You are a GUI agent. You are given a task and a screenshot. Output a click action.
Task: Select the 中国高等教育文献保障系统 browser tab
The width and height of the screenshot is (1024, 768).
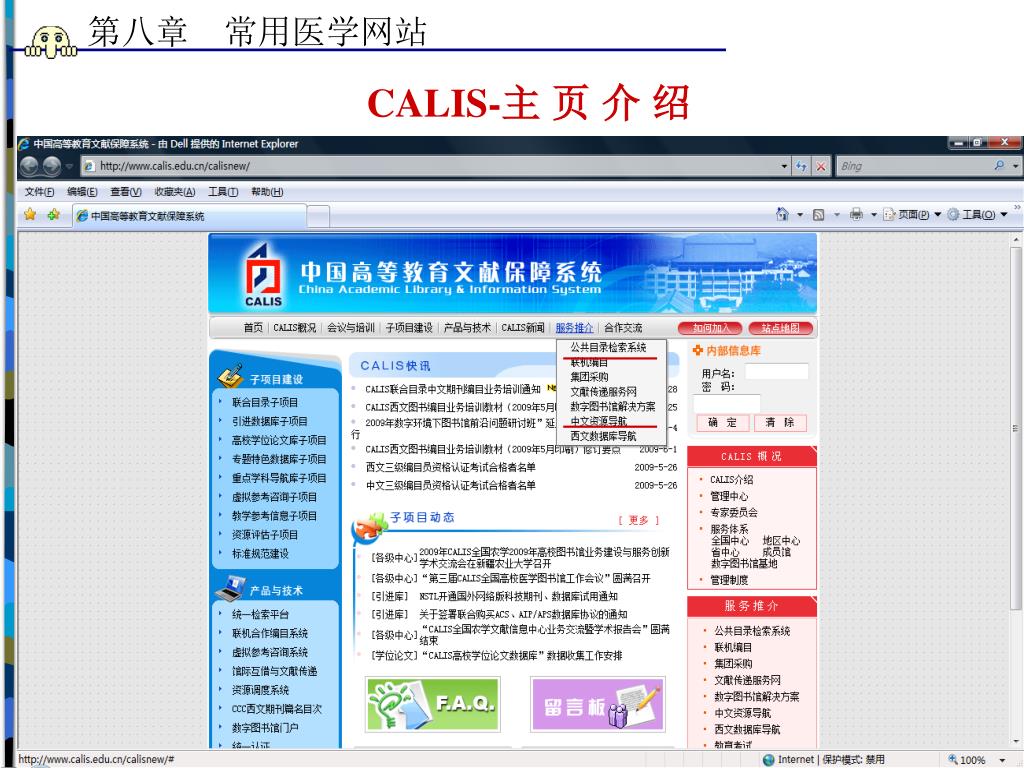[x=189, y=216]
